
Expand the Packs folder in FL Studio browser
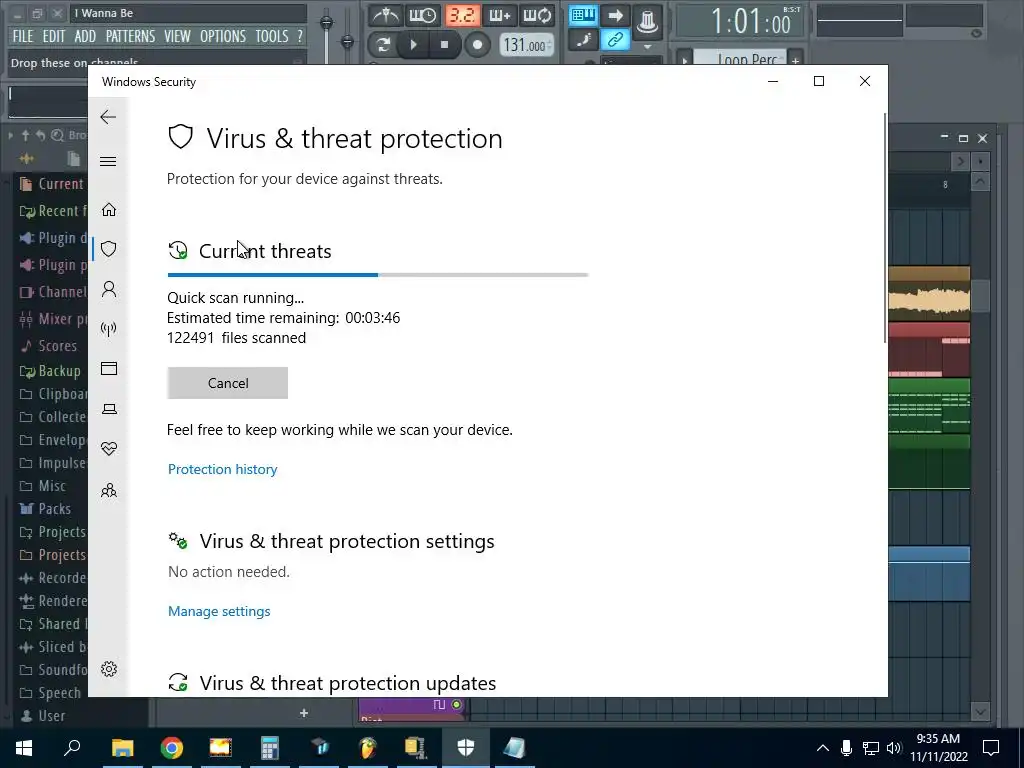point(46,509)
